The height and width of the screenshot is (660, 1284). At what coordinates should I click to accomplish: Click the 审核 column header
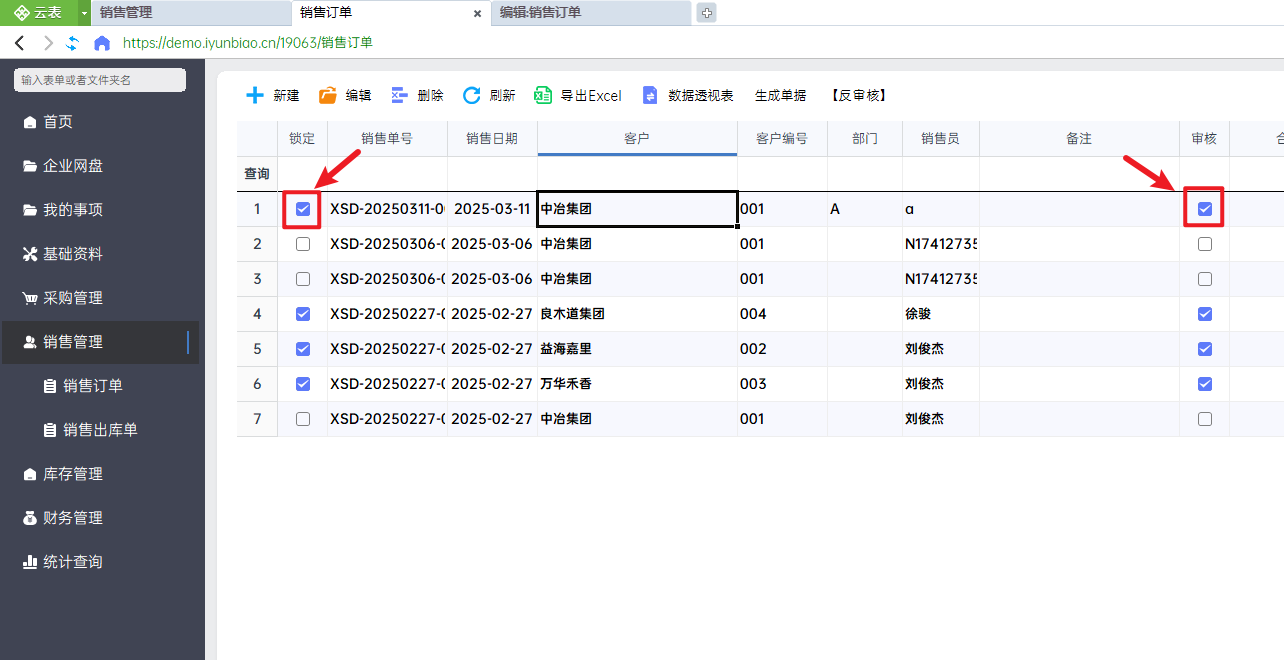click(1204, 139)
